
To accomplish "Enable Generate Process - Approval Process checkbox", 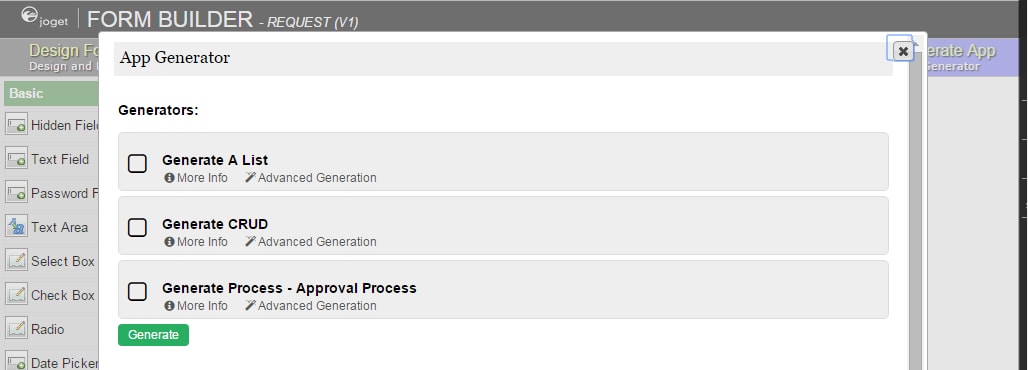I will click(137, 291).
